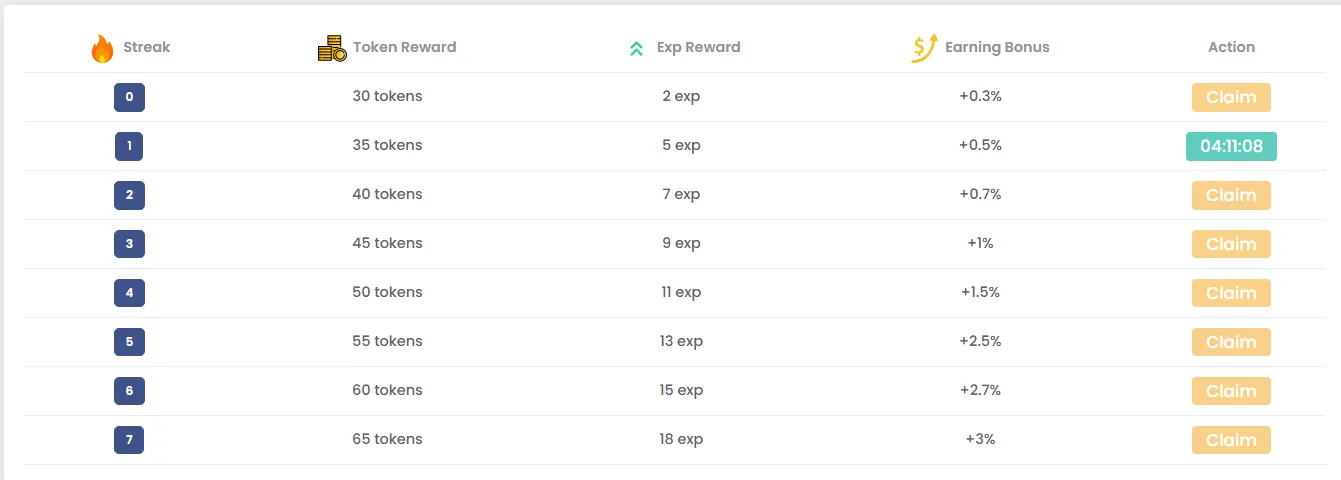Viewport: 1341px width, 480px height.
Task: Click the '+0.3%' earning bonus
Action: [x=980, y=97]
